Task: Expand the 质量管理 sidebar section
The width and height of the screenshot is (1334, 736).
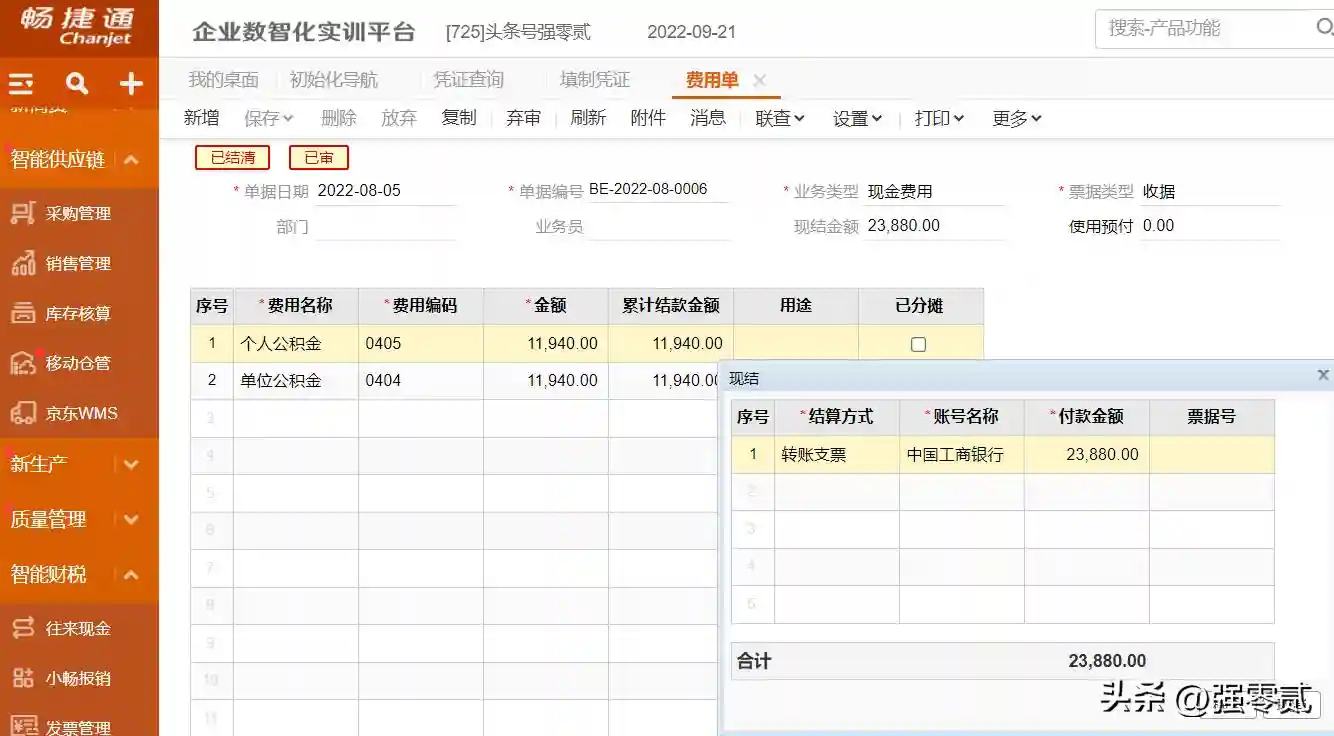Action: pyautogui.click(x=130, y=519)
